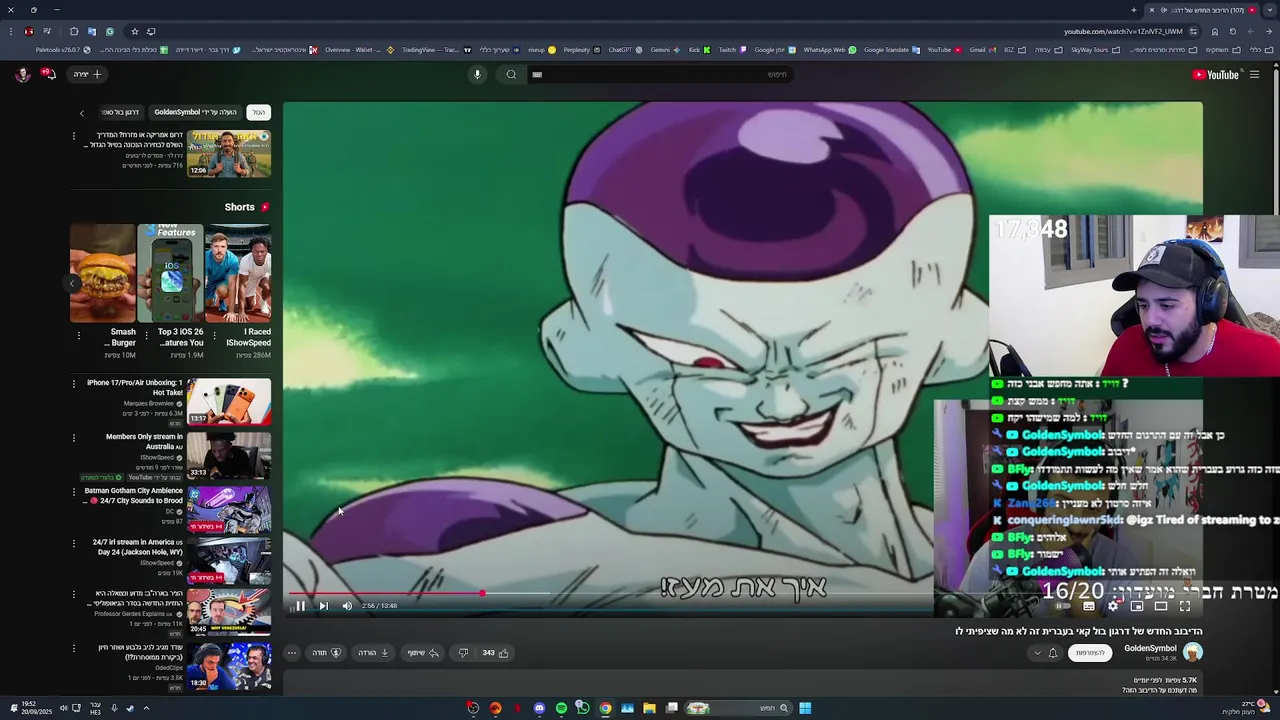Bookmark this page with star icon
Viewport: 1280px width, 720px height.
135,31
